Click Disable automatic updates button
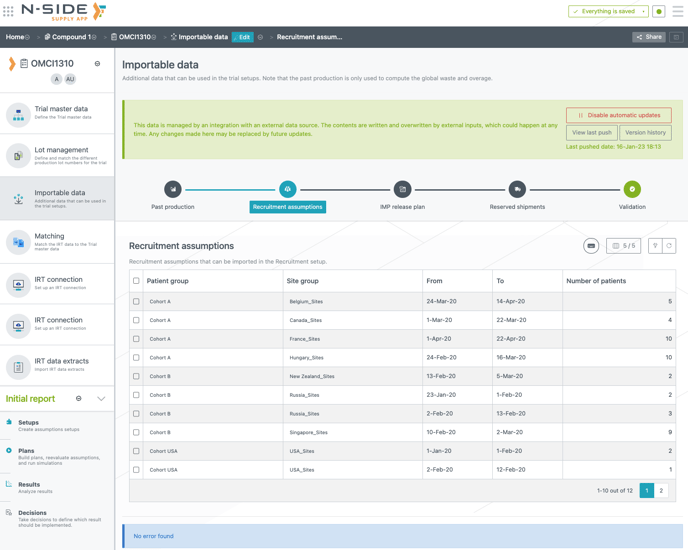This screenshot has height=550, width=688. click(618, 115)
